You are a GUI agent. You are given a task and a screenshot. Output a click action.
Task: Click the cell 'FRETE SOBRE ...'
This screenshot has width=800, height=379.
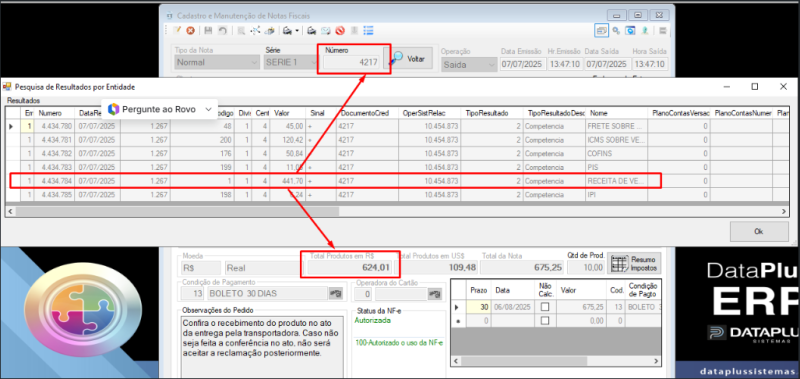(617, 126)
